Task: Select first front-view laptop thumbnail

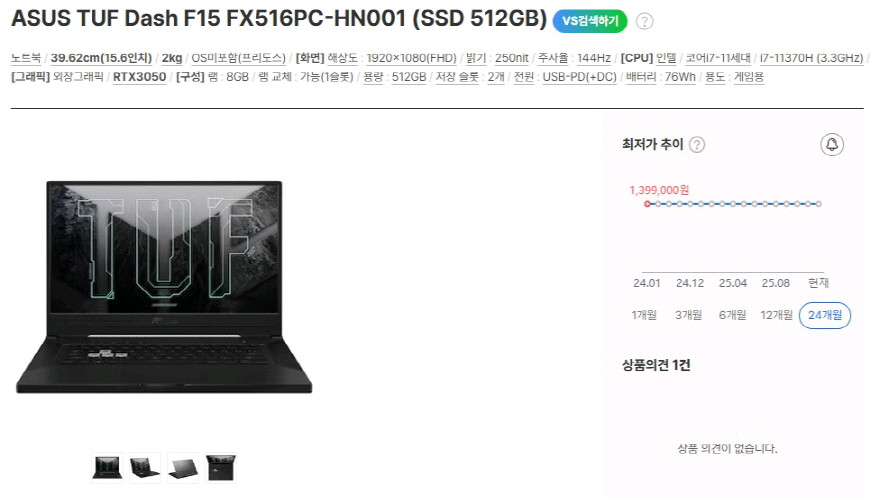Action: (x=107, y=468)
